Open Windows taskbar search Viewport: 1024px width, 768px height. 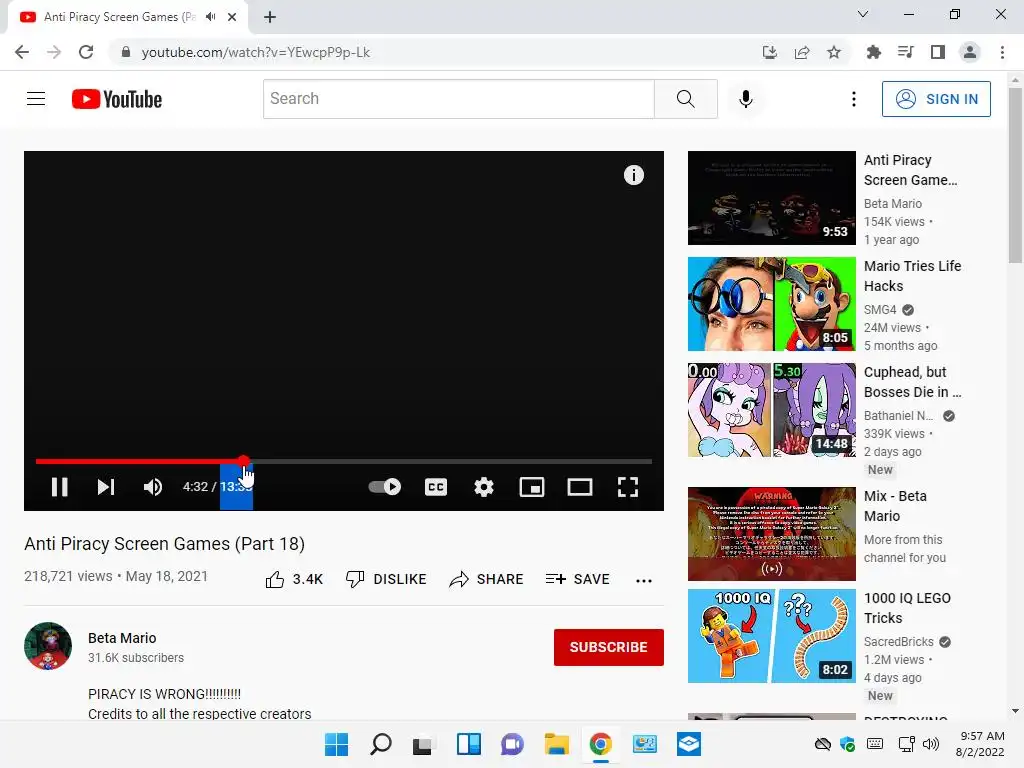pos(381,744)
